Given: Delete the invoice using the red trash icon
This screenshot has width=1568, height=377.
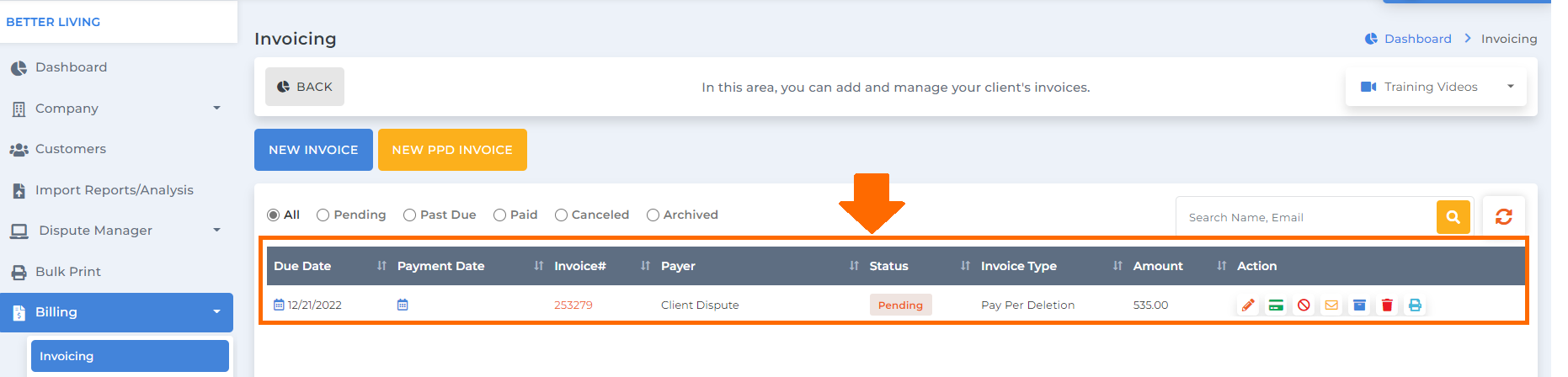Looking at the screenshot, I should pyautogui.click(x=1387, y=305).
